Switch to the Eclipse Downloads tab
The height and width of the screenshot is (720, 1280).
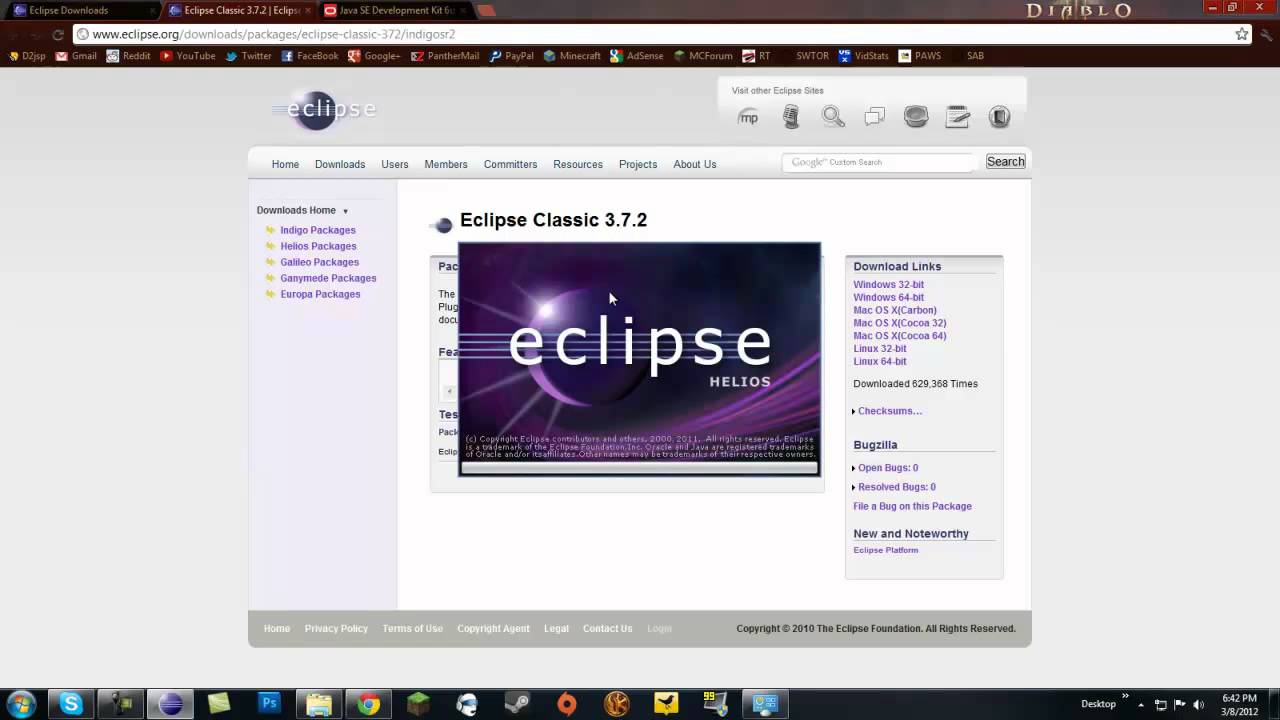[80, 10]
